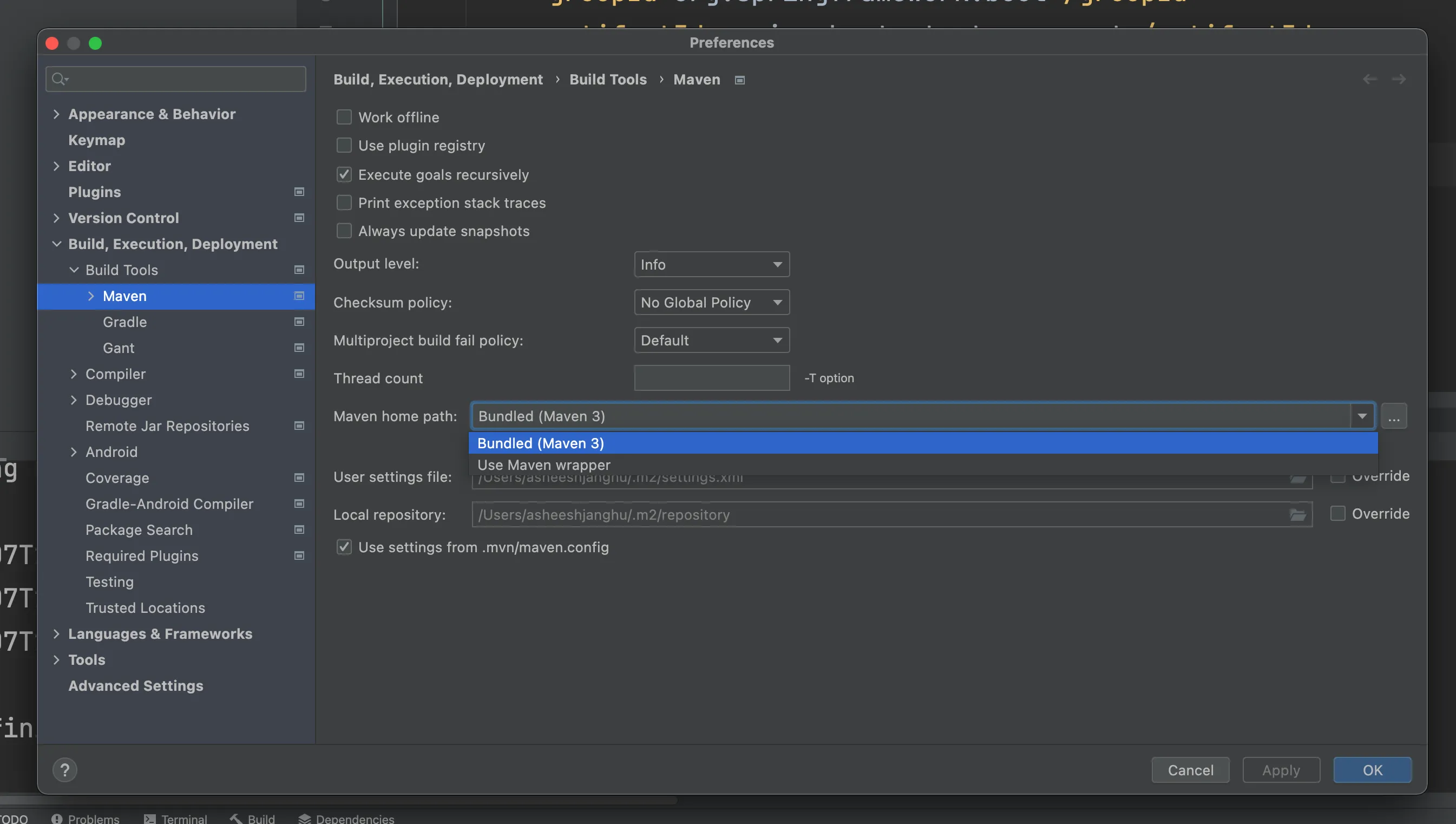This screenshot has height=824, width=1456.
Task: Open the Output level Info dropdown
Action: click(712, 264)
